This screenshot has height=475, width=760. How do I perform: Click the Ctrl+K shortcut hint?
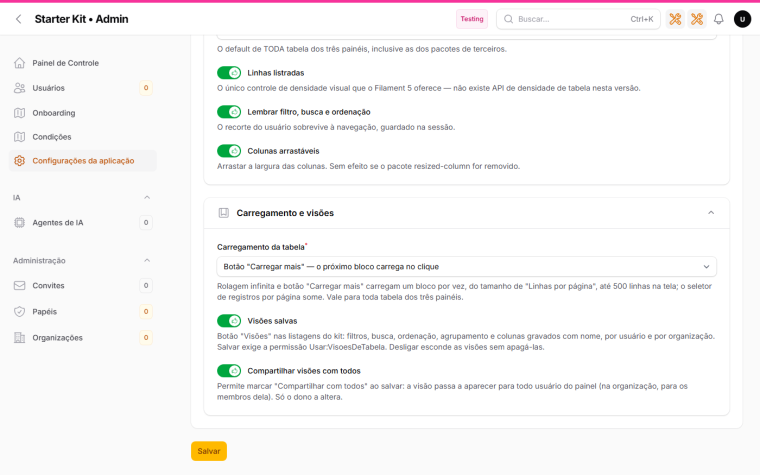coord(642,19)
